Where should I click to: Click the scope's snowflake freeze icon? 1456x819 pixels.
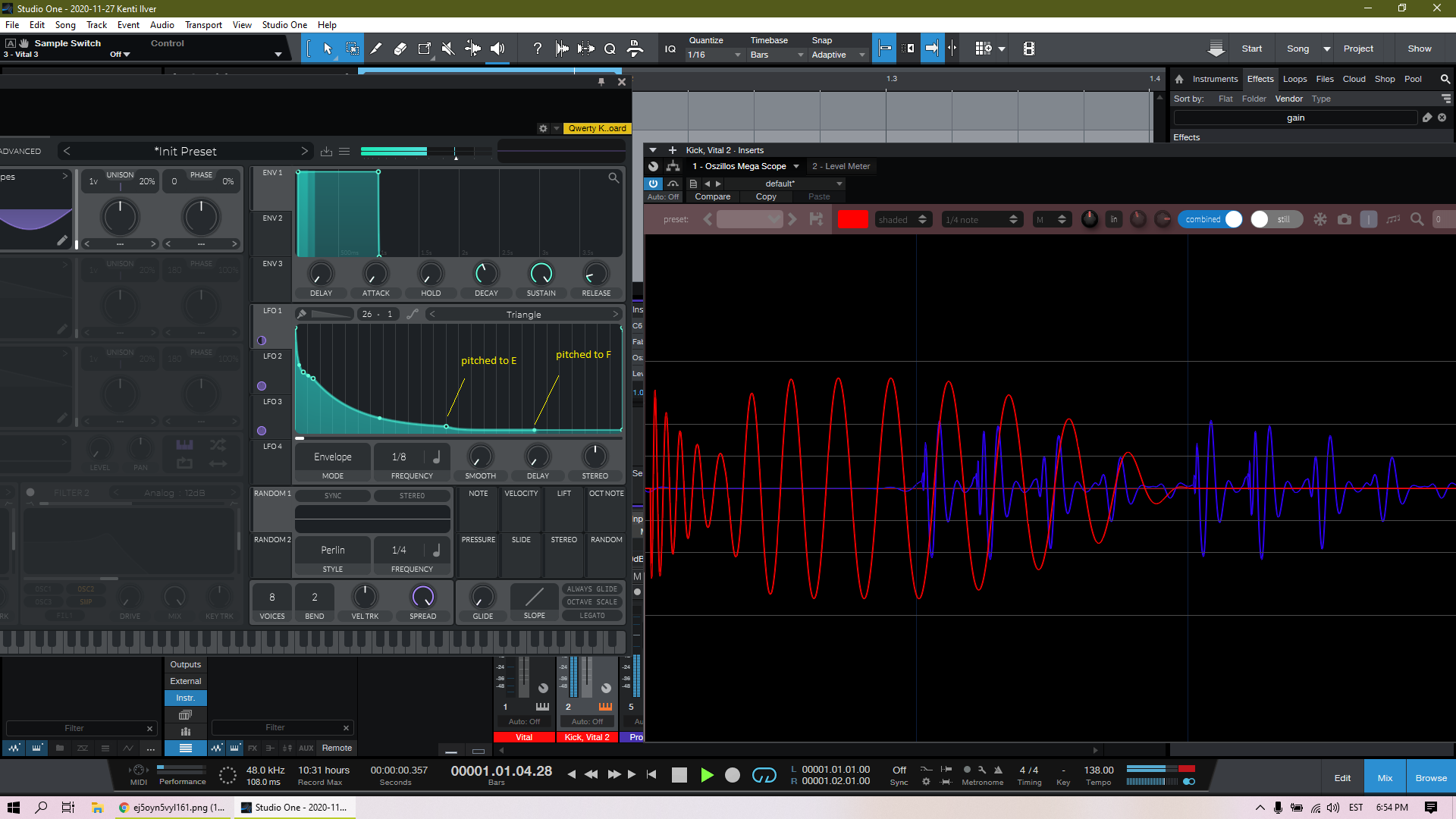coord(1320,219)
